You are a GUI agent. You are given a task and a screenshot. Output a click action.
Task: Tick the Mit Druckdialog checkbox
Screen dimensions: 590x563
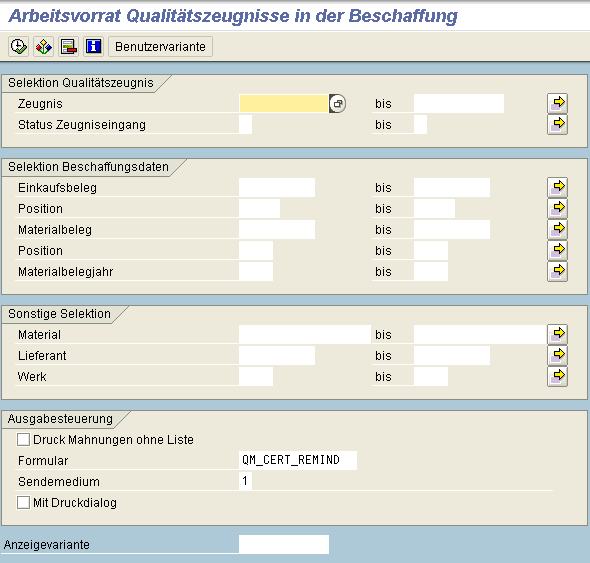[x=23, y=502]
